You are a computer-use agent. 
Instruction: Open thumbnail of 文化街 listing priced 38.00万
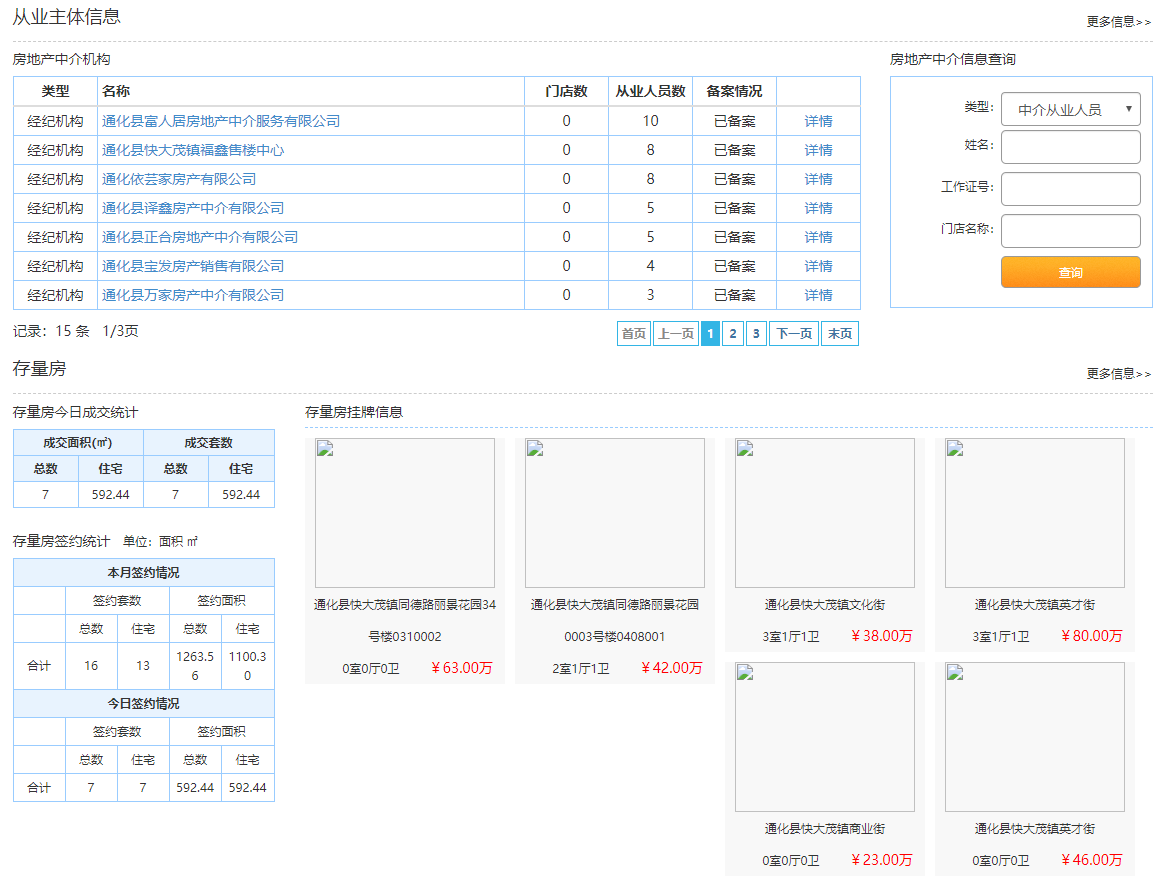pyautogui.click(x=824, y=513)
